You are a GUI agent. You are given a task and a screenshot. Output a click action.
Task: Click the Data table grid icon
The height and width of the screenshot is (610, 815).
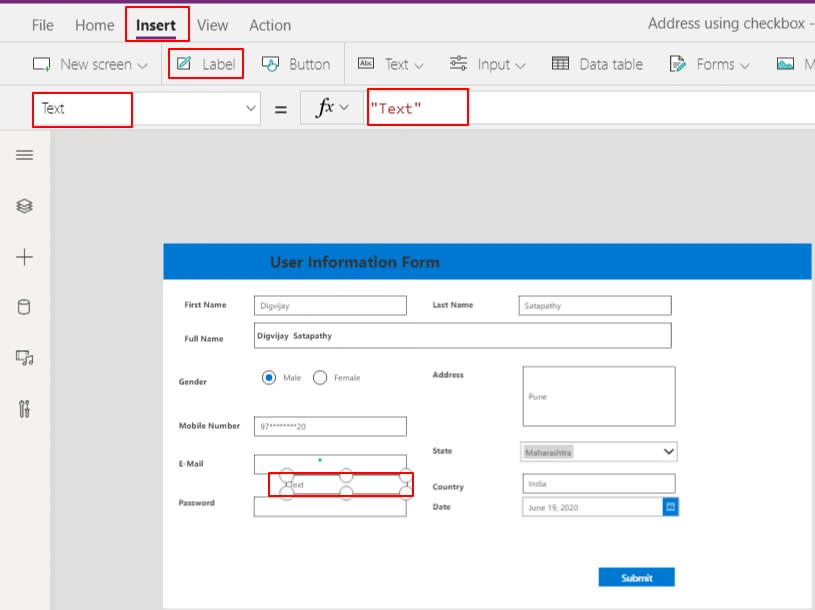click(560, 63)
